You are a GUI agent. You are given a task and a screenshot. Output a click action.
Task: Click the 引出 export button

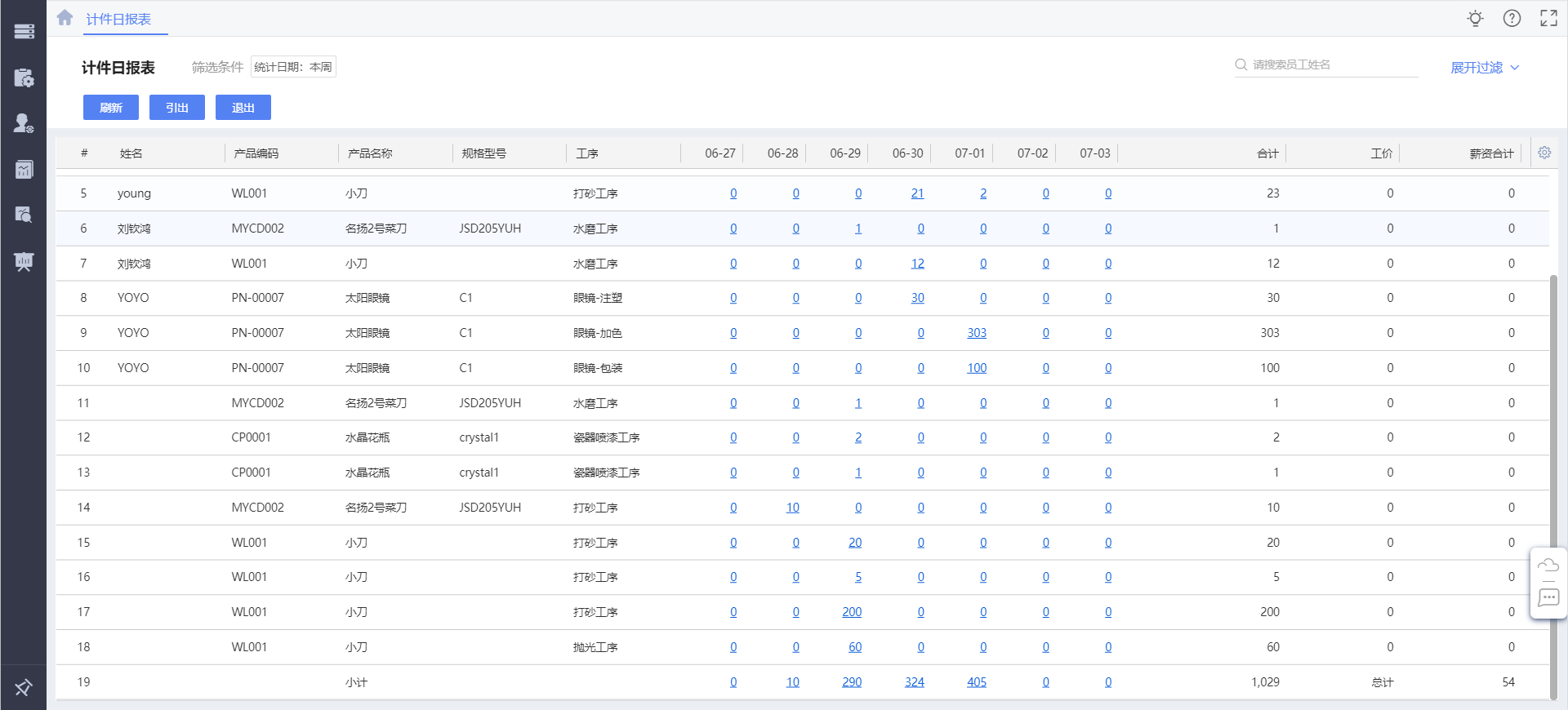[x=177, y=108]
